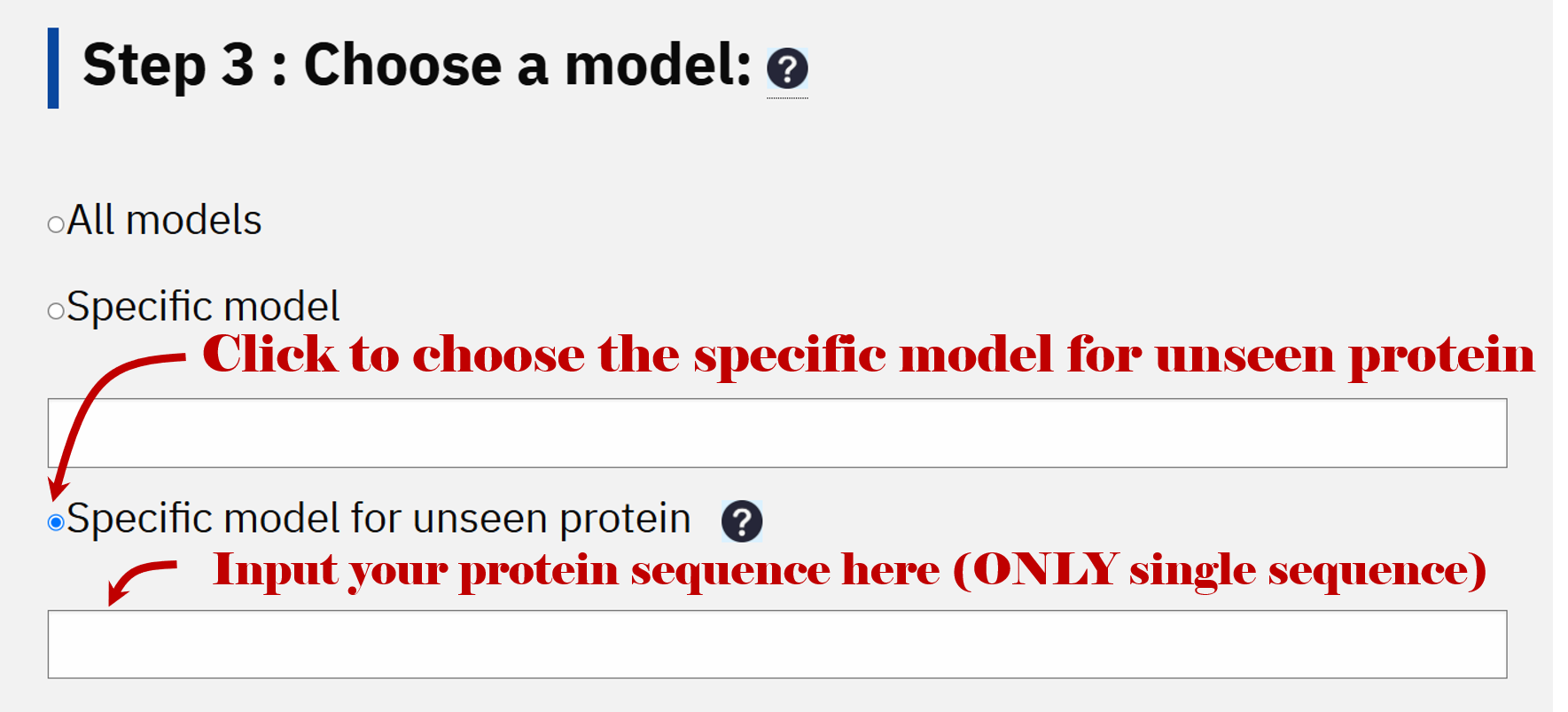This screenshot has width=1568, height=712.
Task: Click help icon next to unseen protein option
Action: point(742,521)
